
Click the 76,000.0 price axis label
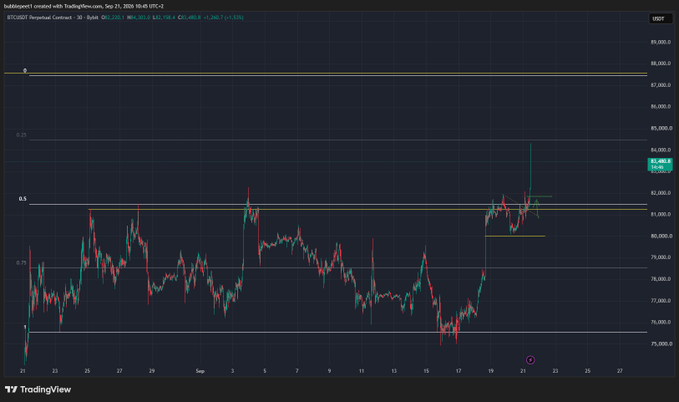click(x=661, y=322)
